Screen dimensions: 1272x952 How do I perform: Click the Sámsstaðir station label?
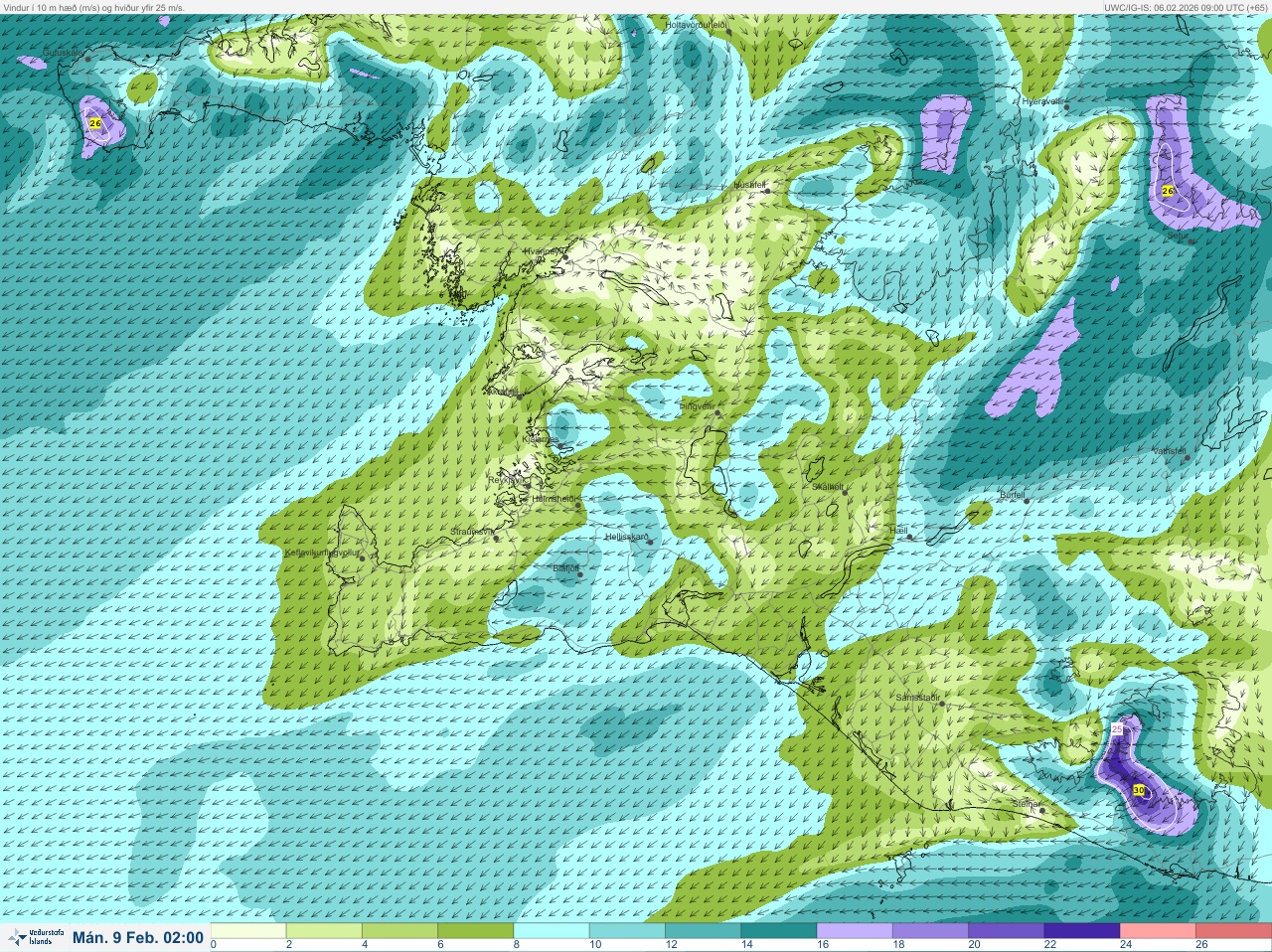[x=917, y=698]
